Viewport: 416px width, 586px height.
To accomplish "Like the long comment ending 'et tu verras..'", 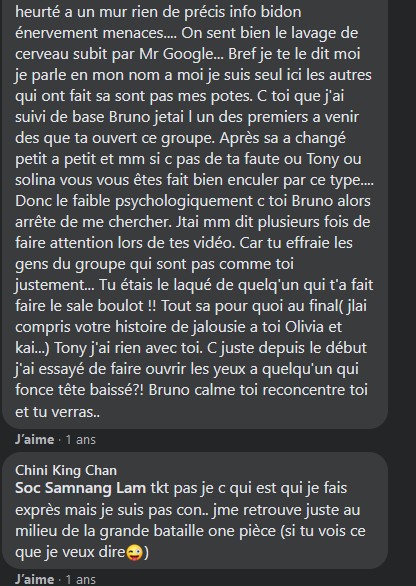I will click(35, 440).
